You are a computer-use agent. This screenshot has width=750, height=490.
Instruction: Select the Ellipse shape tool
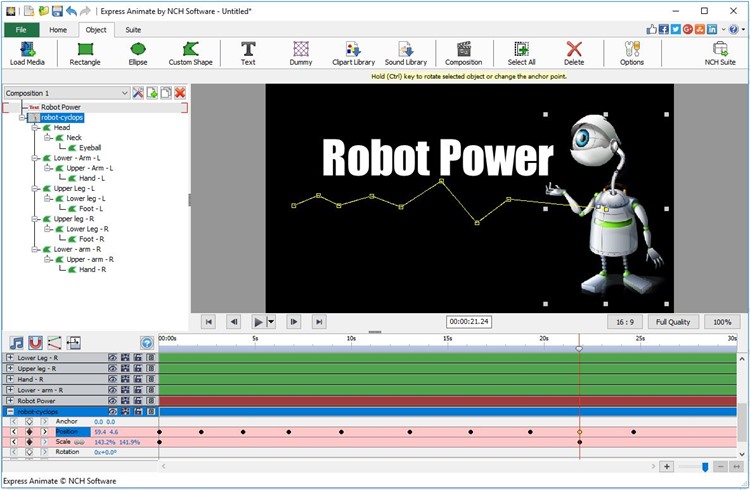tap(138, 53)
